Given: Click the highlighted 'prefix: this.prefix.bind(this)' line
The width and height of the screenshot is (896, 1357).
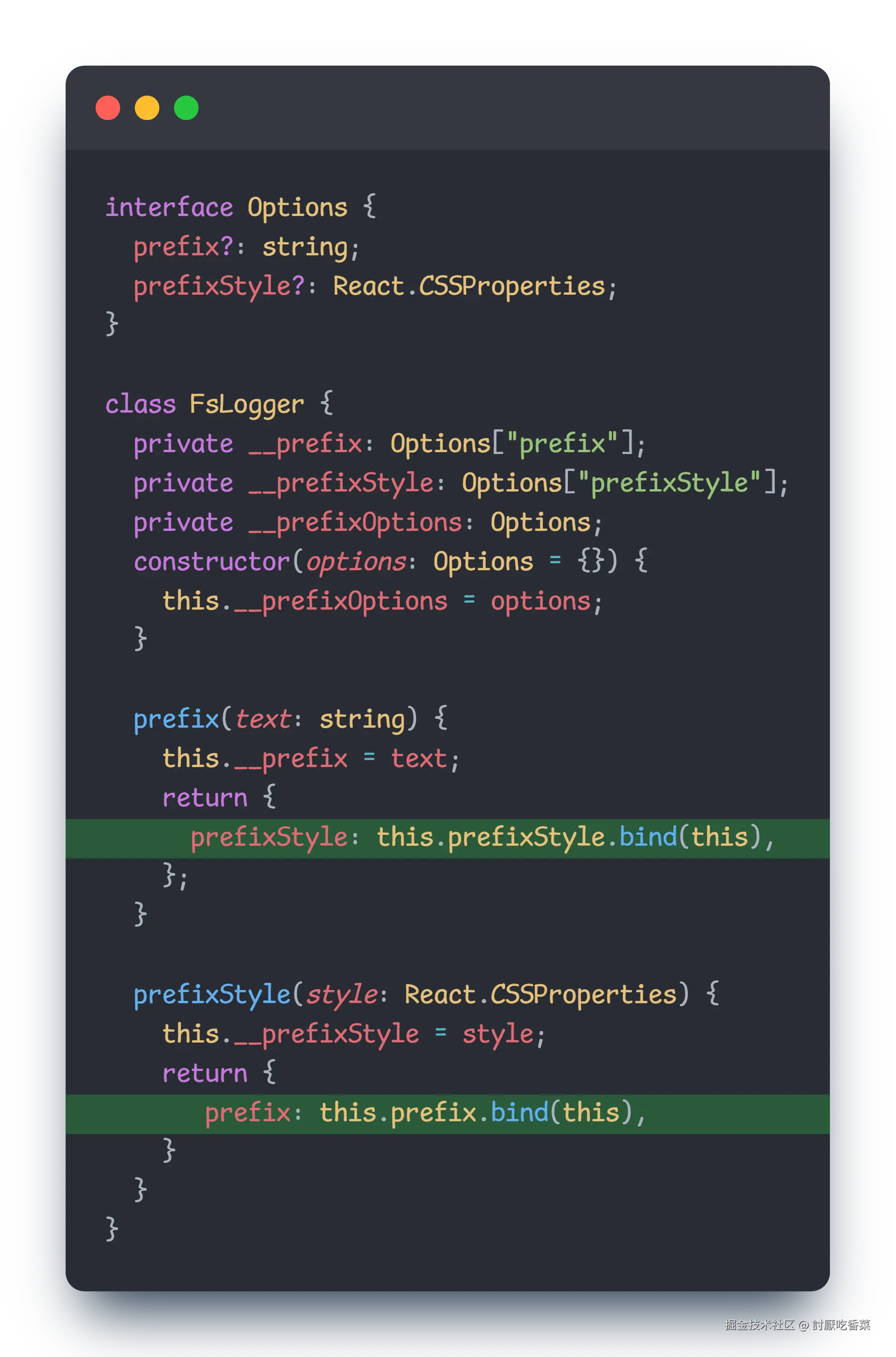Looking at the screenshot, I should pyautogui.click(x=448, y=1114).
